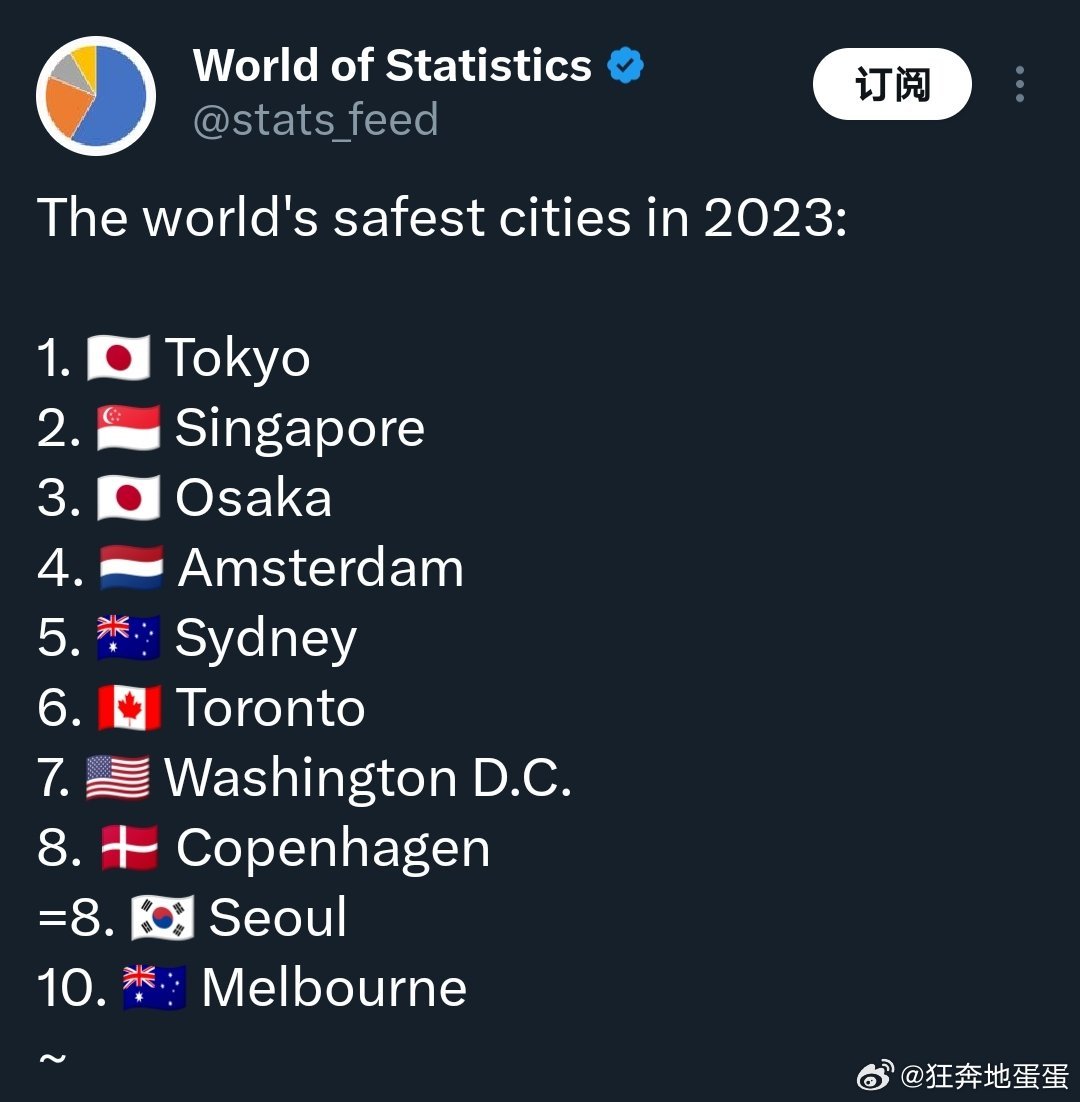Screen dimensions: 1080x1102
Task: Click the Japan flag beside Osaka
Action: pyautogui.click(x=128, y=498)
